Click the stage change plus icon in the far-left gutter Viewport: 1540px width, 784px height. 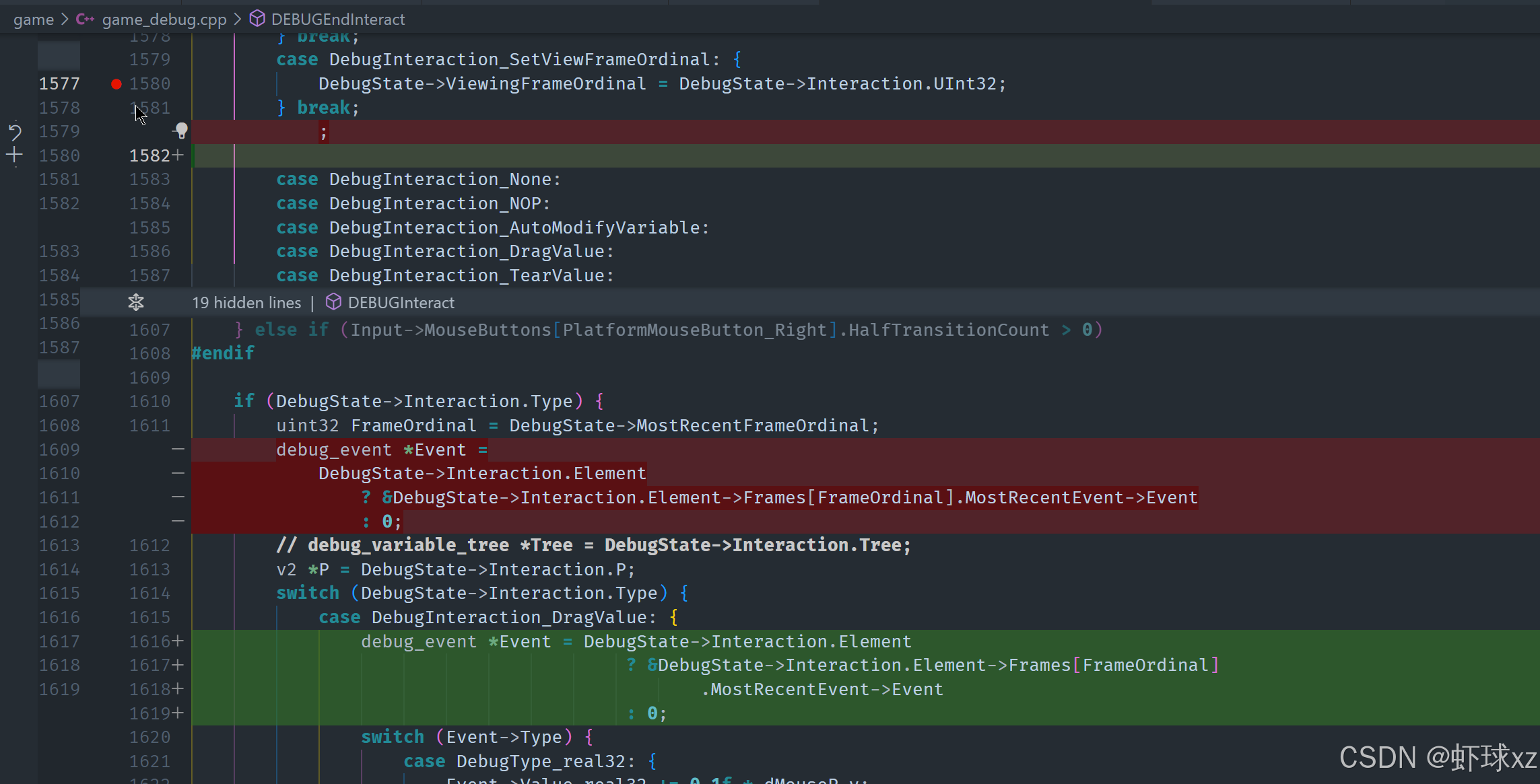[15, 155]
